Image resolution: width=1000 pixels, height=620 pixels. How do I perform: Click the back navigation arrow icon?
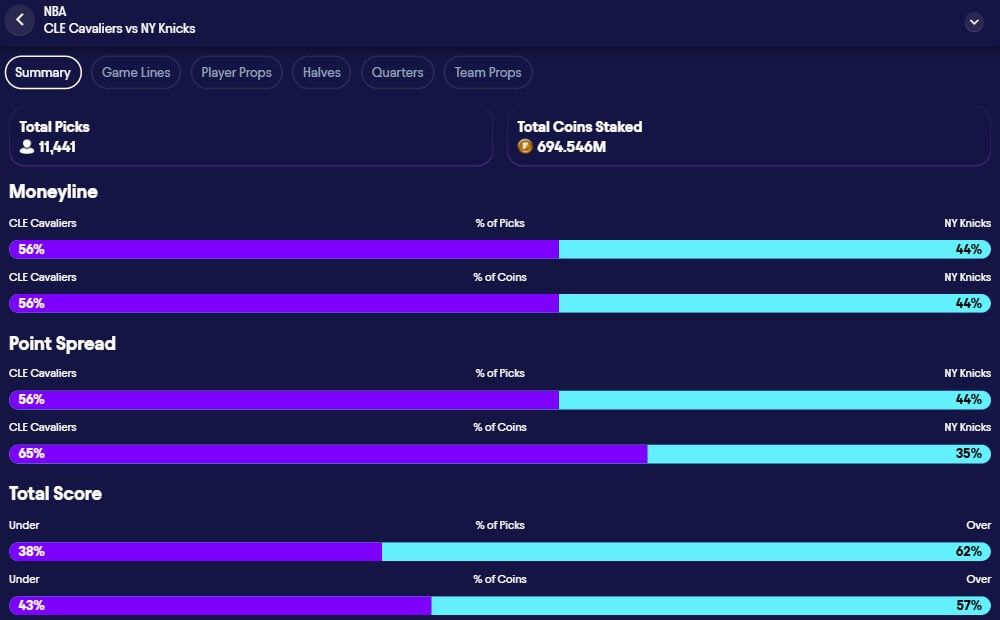[x=20, y=21]
